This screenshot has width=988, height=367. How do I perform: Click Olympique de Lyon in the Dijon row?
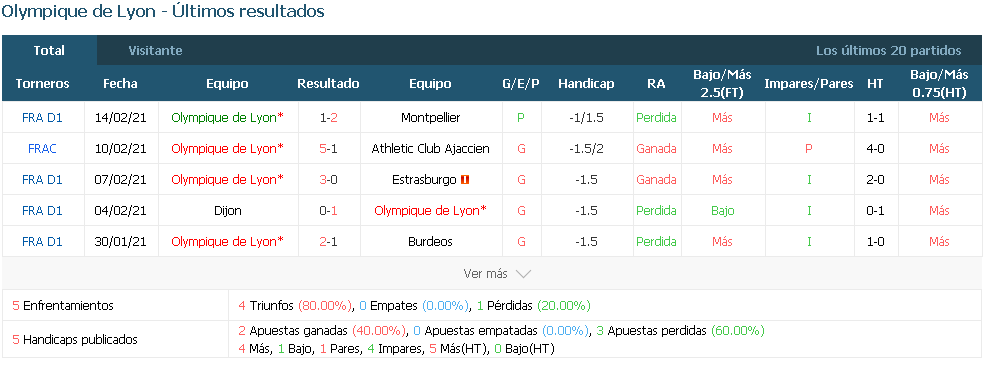pos(430,211)
